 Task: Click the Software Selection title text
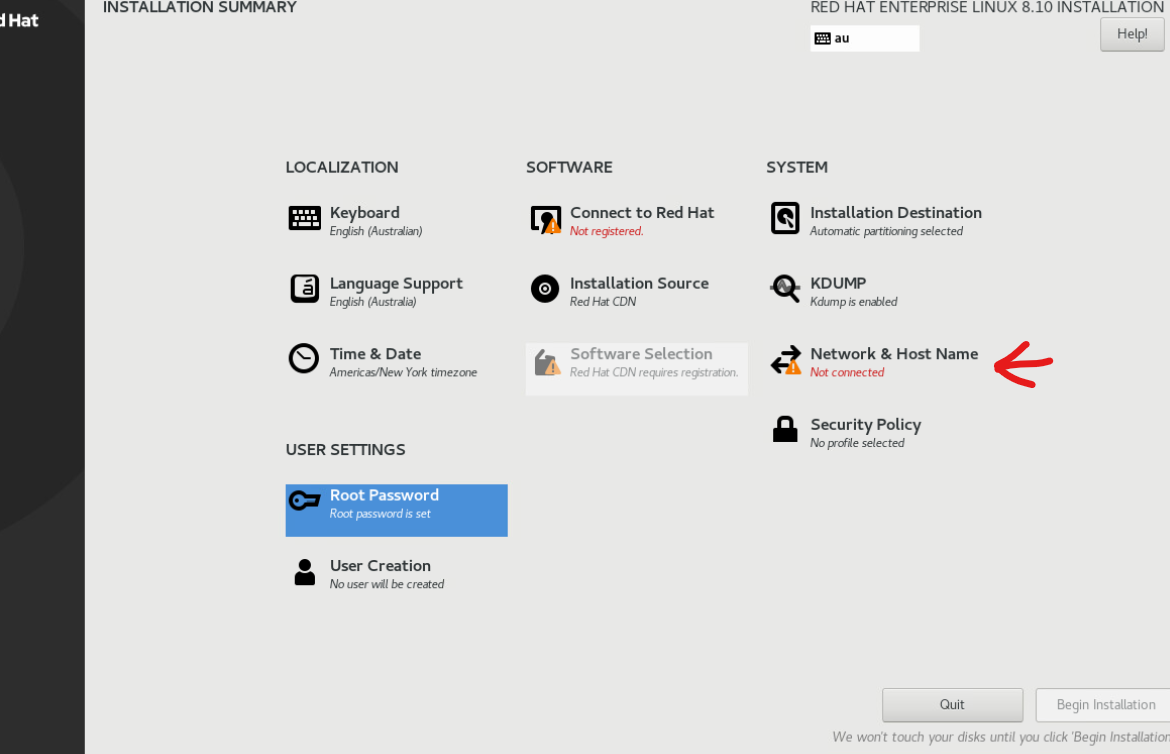(641, 354)
